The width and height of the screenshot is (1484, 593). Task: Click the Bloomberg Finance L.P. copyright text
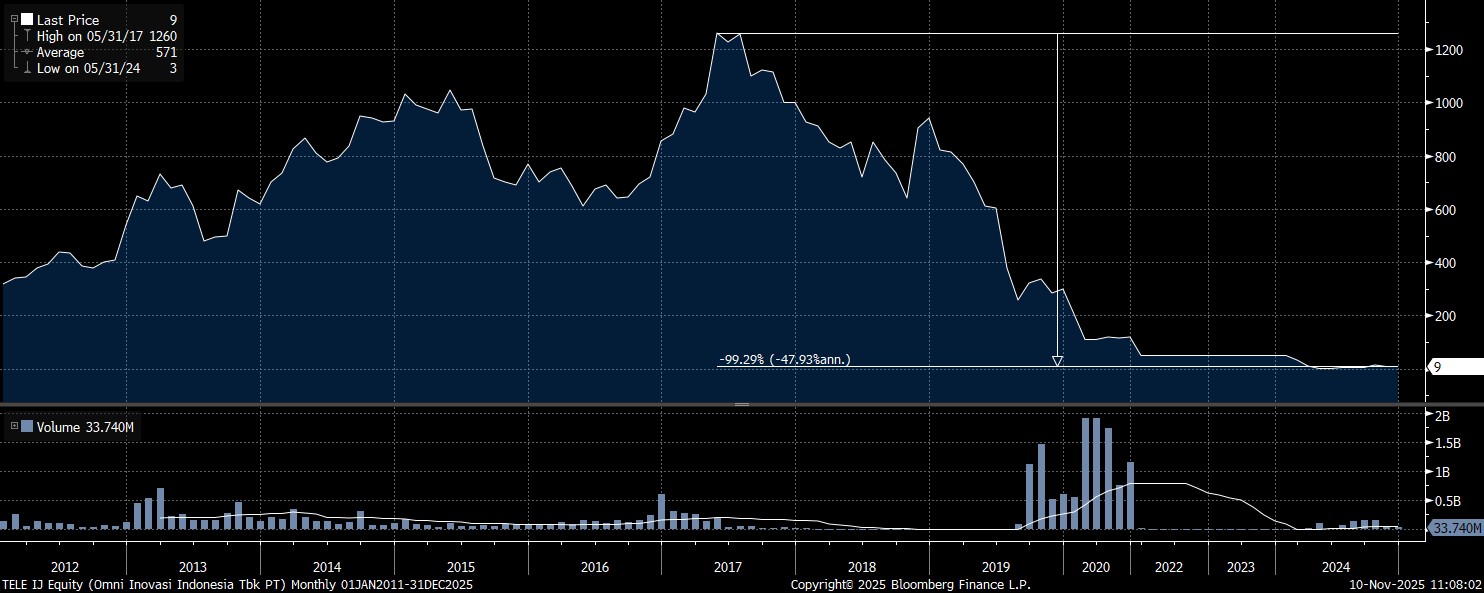point(910,584)
